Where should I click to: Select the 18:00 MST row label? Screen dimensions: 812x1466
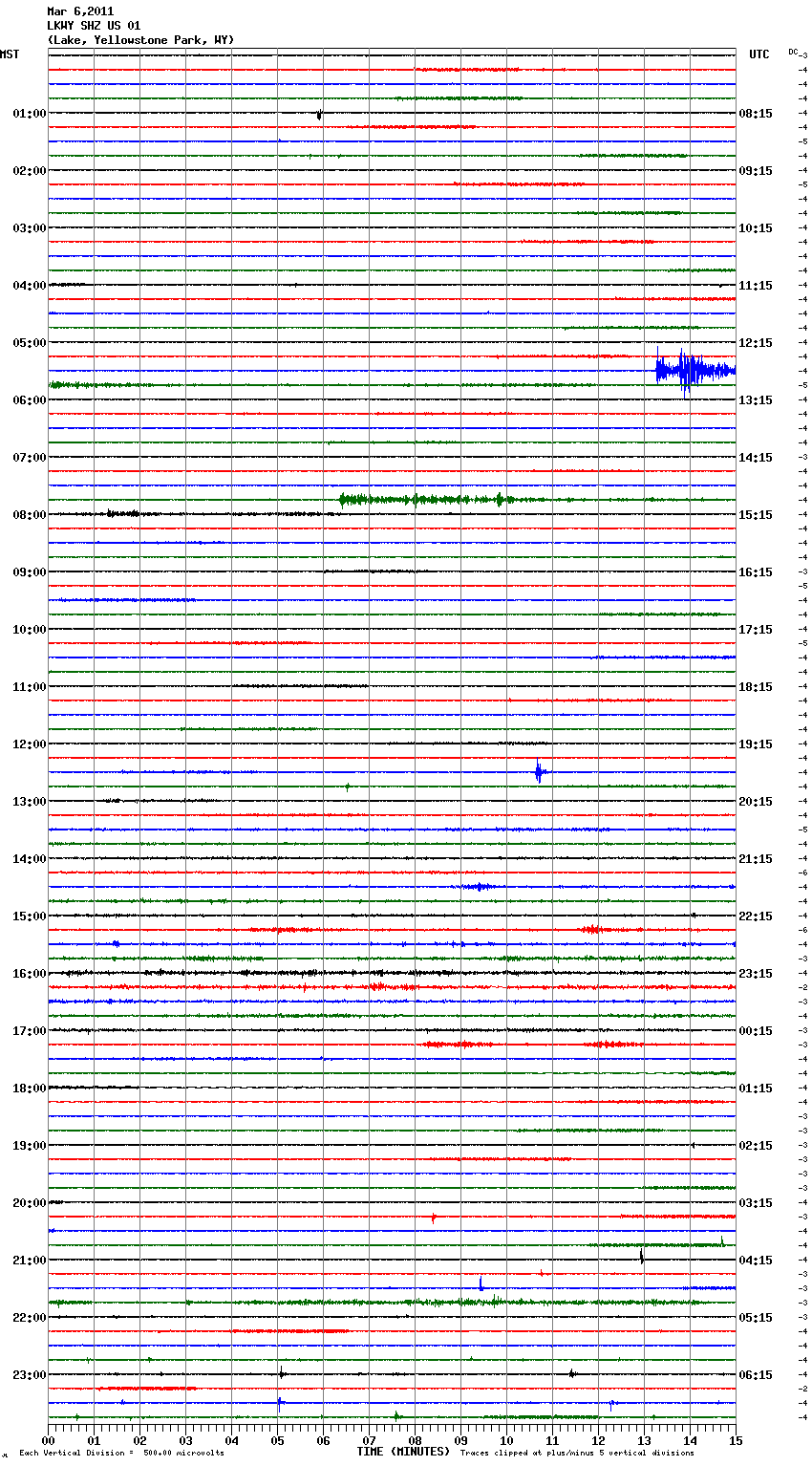coord(30,1089)
